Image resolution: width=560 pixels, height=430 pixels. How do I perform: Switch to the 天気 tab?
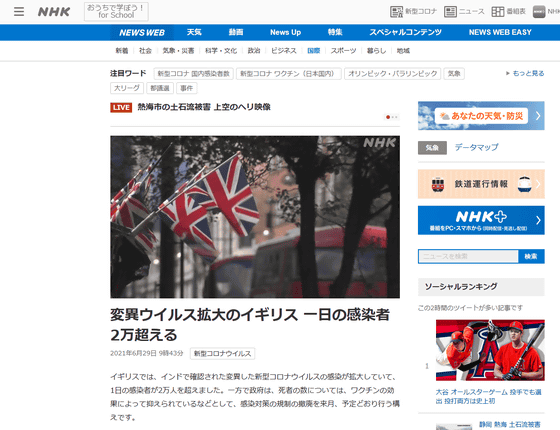tap(194, 32)
